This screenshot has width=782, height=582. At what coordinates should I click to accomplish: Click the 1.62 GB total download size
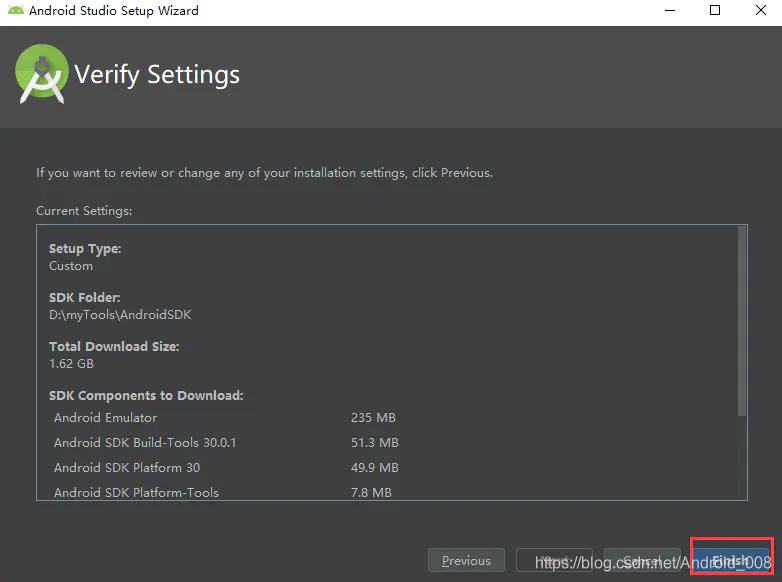[x=71, y=364]
